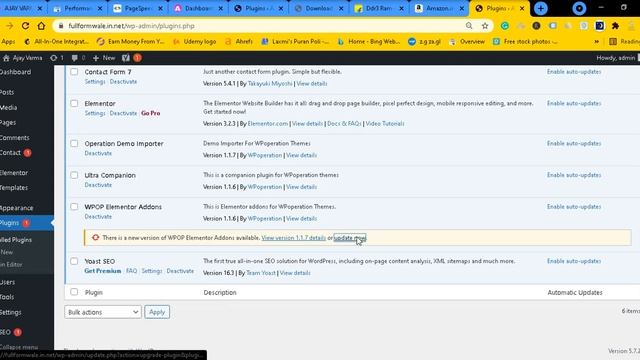Show more bookmarks chevron
Viewport: 640px width, 360px height.
(x=596, y=42)
